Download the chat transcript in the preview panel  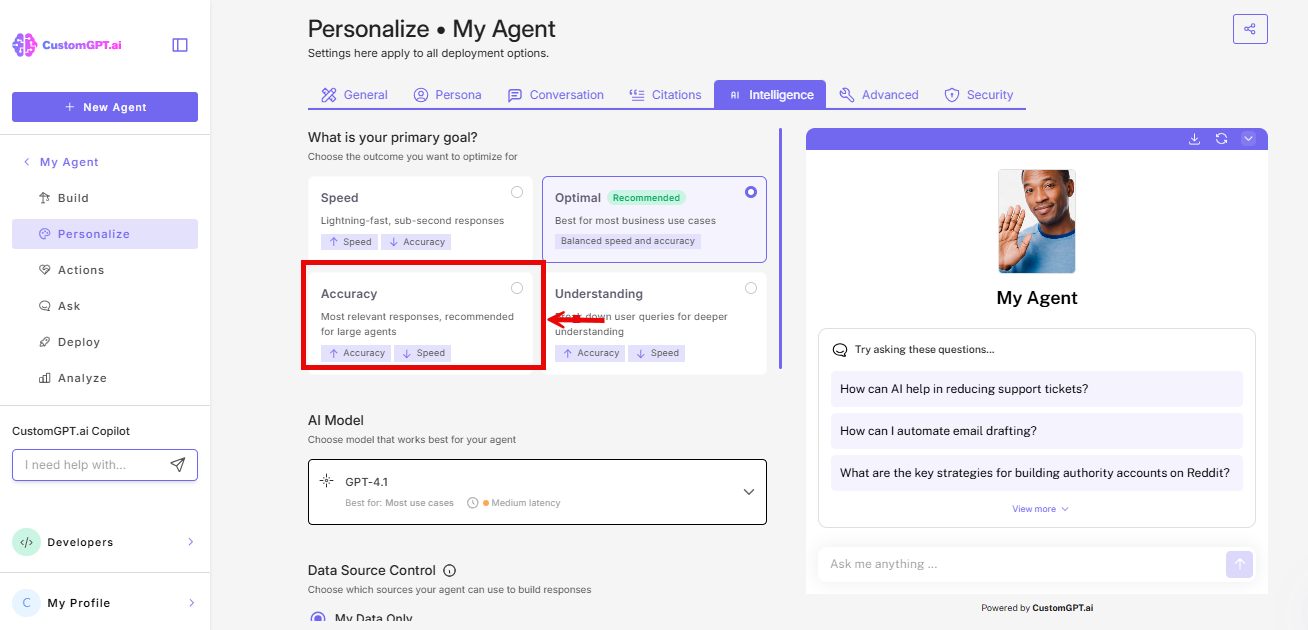click(1194, 139)
